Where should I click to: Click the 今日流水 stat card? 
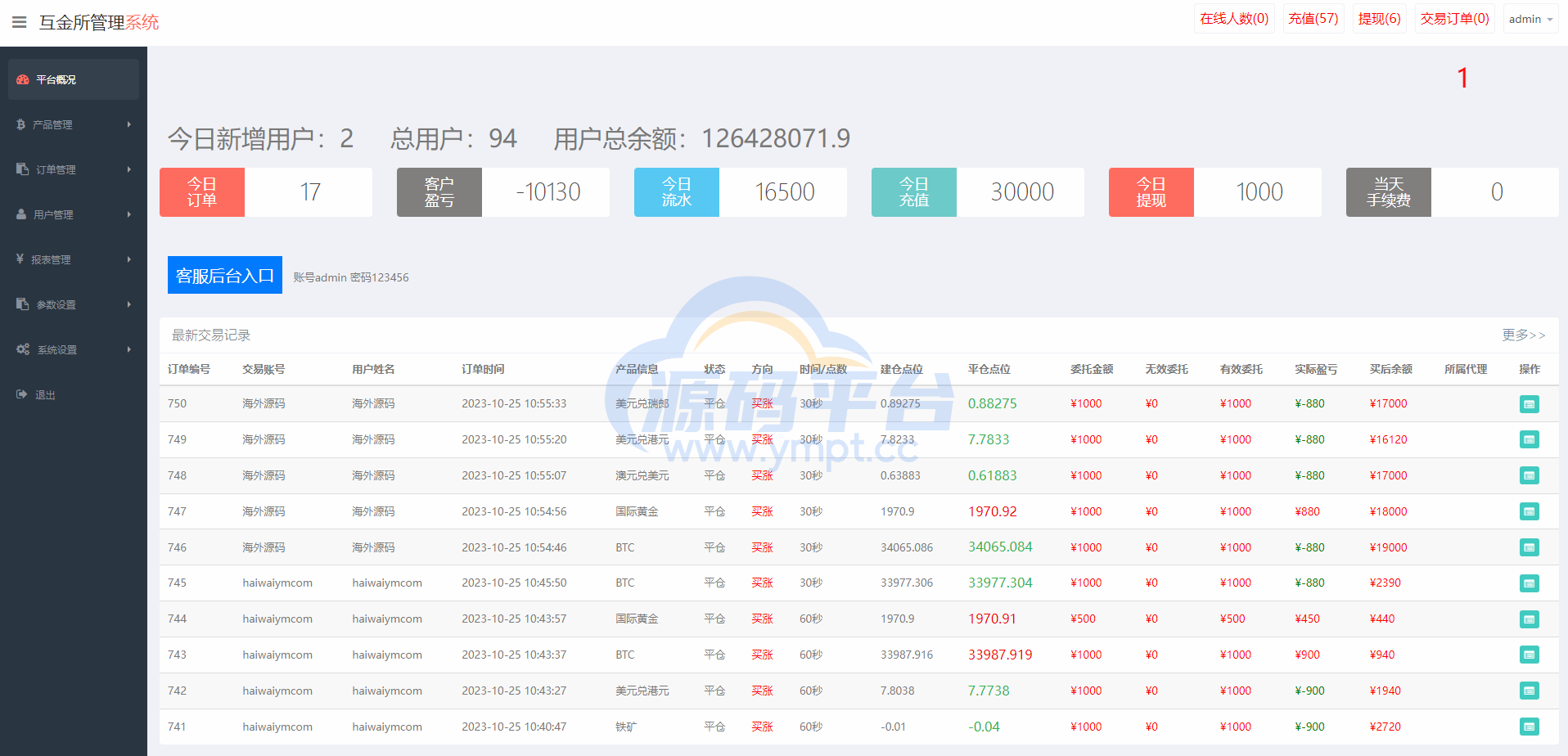tap(741, 192)
